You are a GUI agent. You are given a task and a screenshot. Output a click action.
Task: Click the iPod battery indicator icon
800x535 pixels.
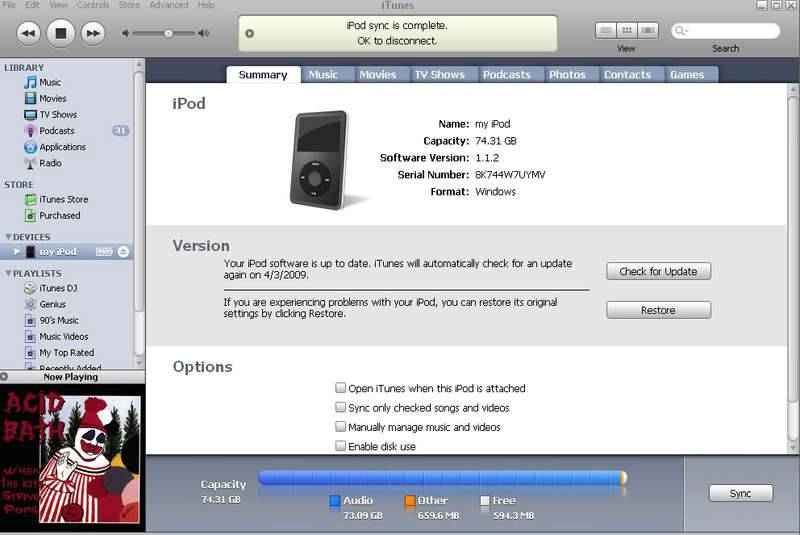point(104,252)
